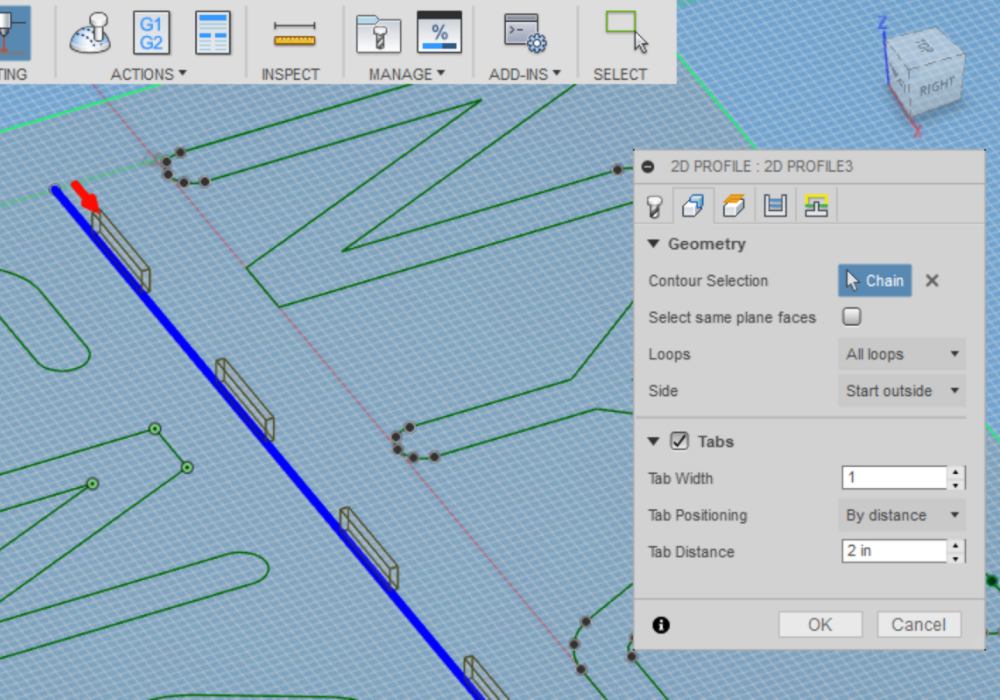Confirm with the OK button
The height and width of the screenshot is (700, 1000).
(820, 624)
